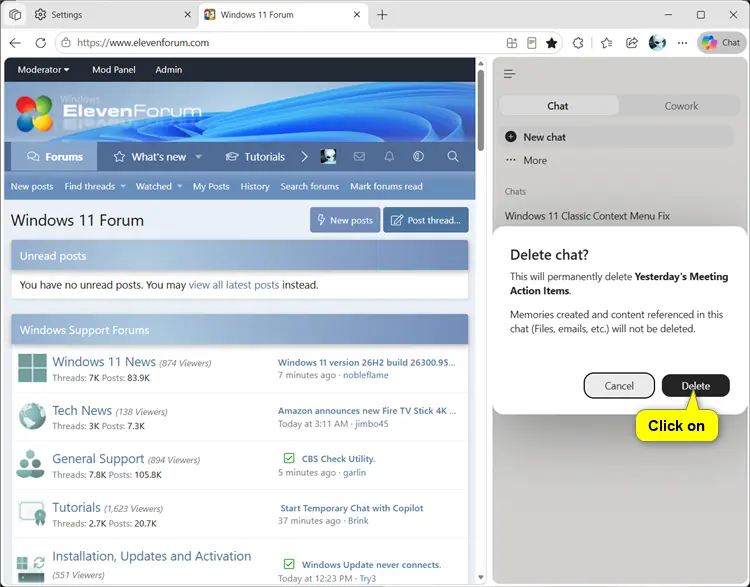Click the ElevenForum logo

[x=109, y=113]
